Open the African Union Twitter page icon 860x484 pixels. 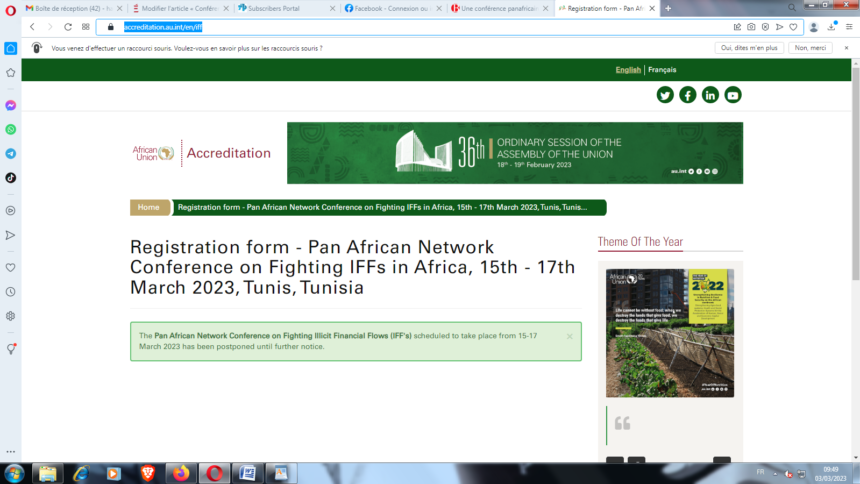pyautogui.click(x=665, y=95)
